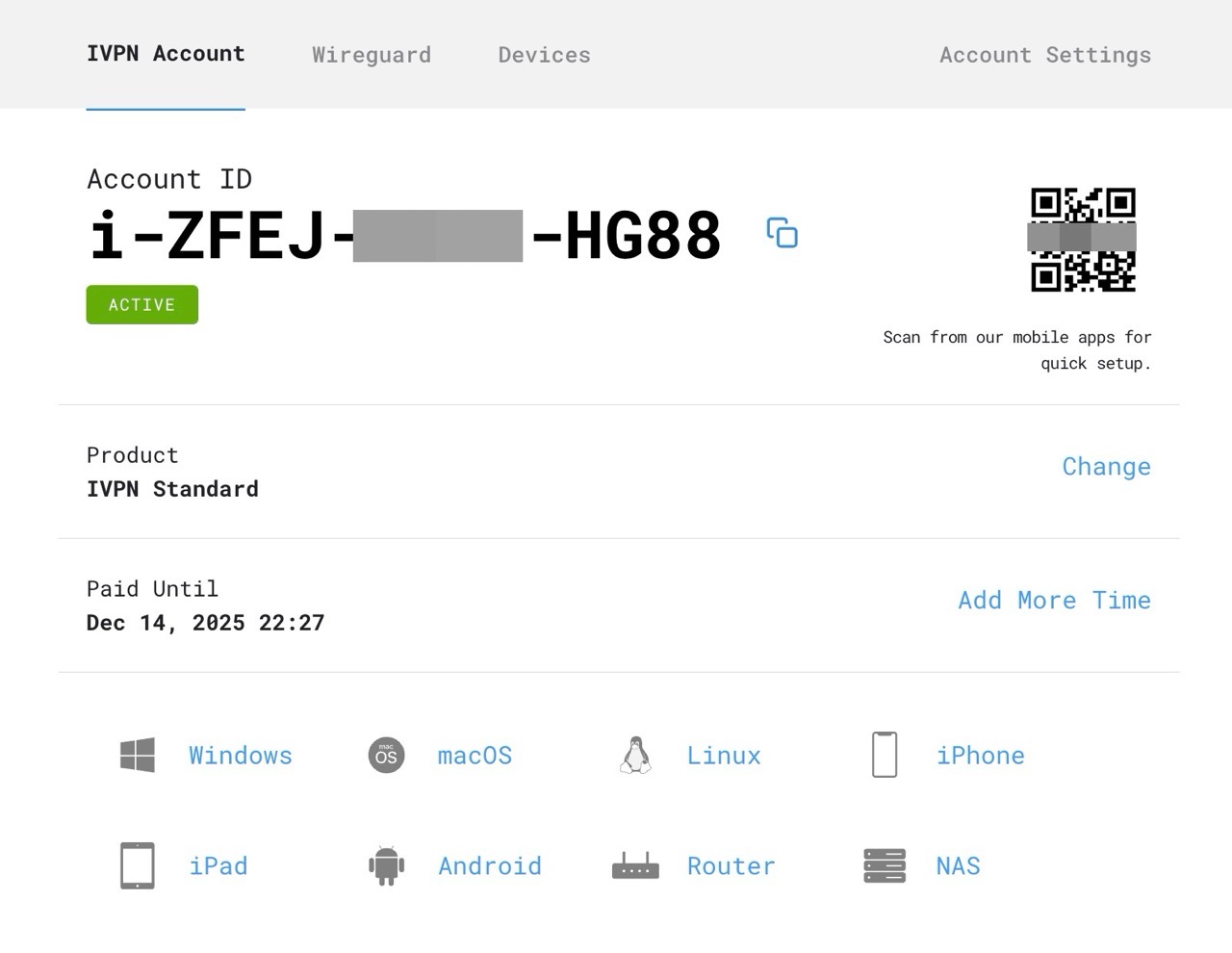Click the Router device icon
The height and width of the screenshot is (953, 1232).
tap(635, 865)
